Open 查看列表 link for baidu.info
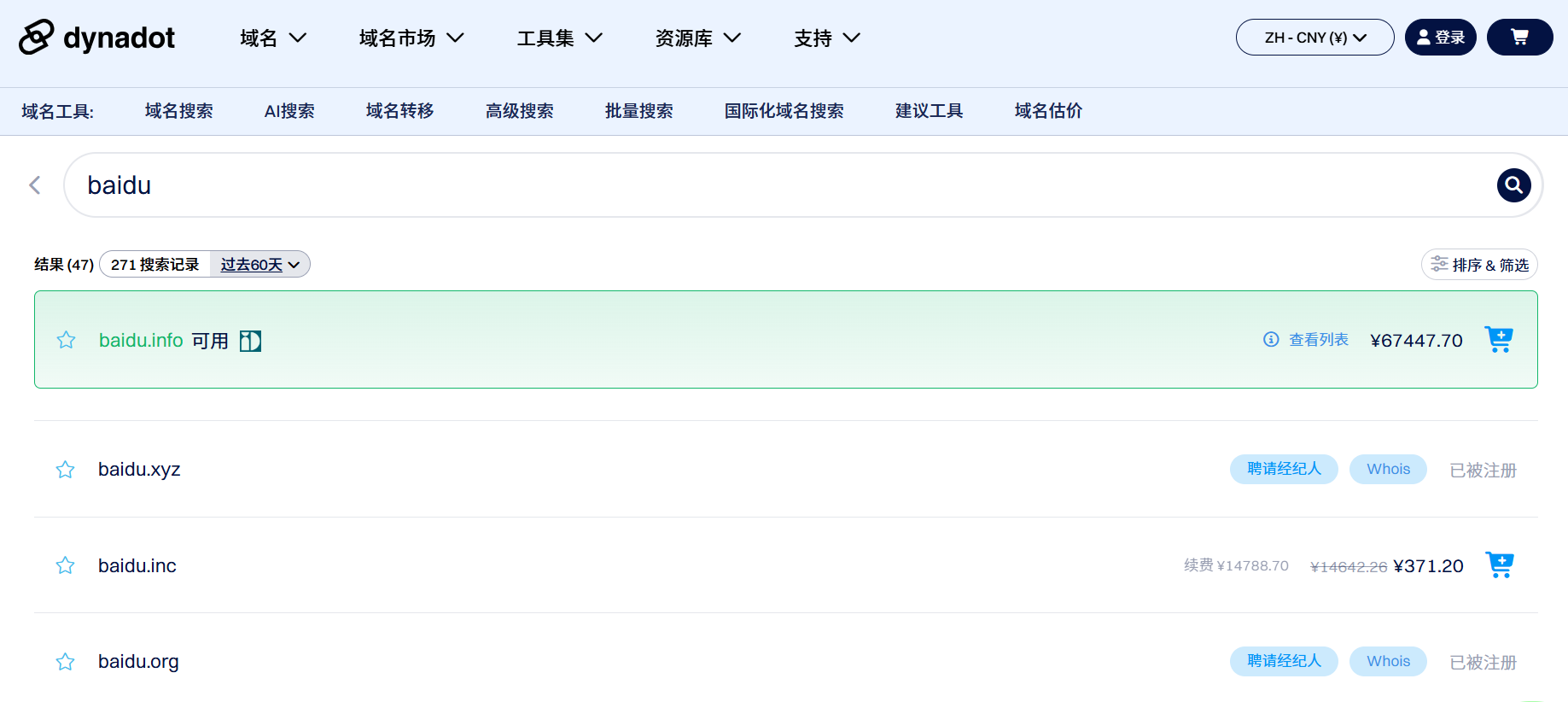 pyautogui.click(x=1319, y=340)
